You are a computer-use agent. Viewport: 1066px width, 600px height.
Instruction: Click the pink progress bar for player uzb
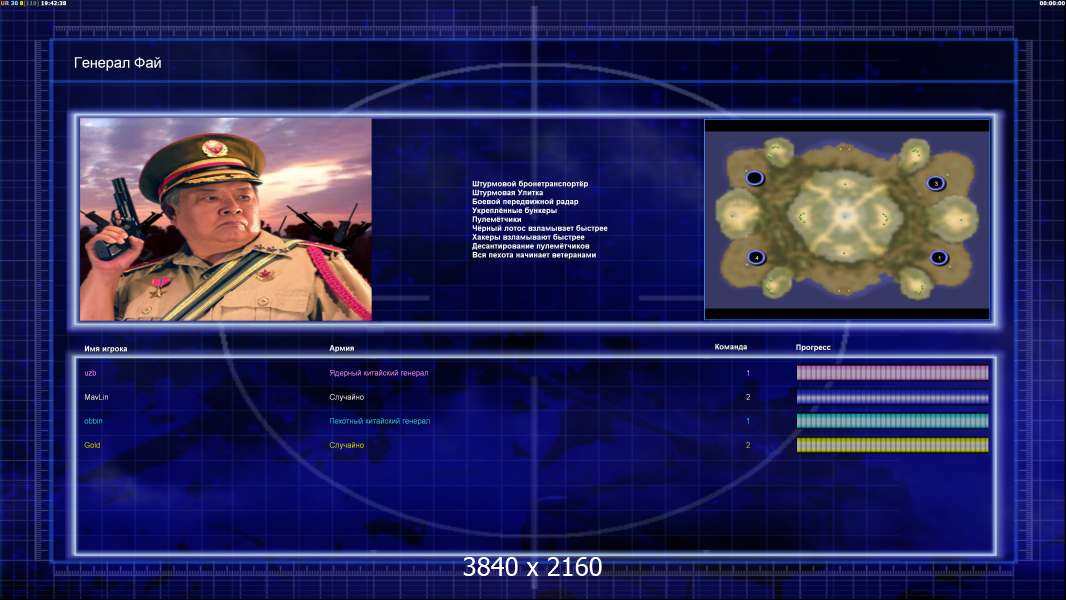tap(892, 372)
